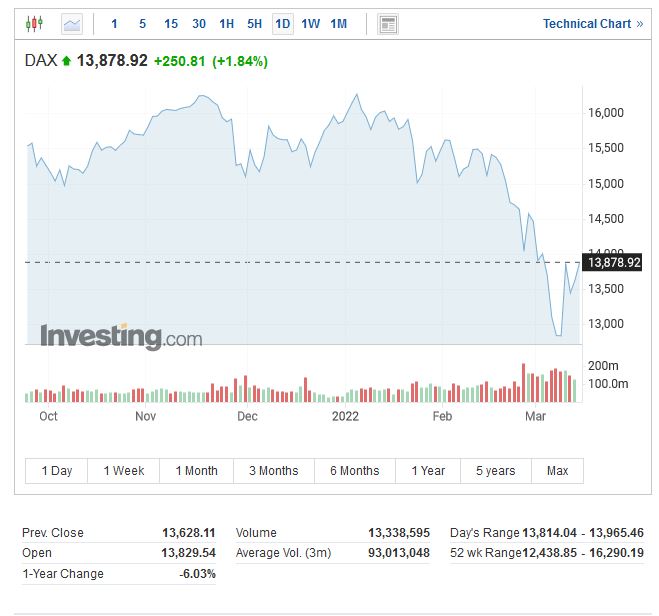659x616 pixels.
Task: Select the 1-minute interval
Action: pos(114,23)
